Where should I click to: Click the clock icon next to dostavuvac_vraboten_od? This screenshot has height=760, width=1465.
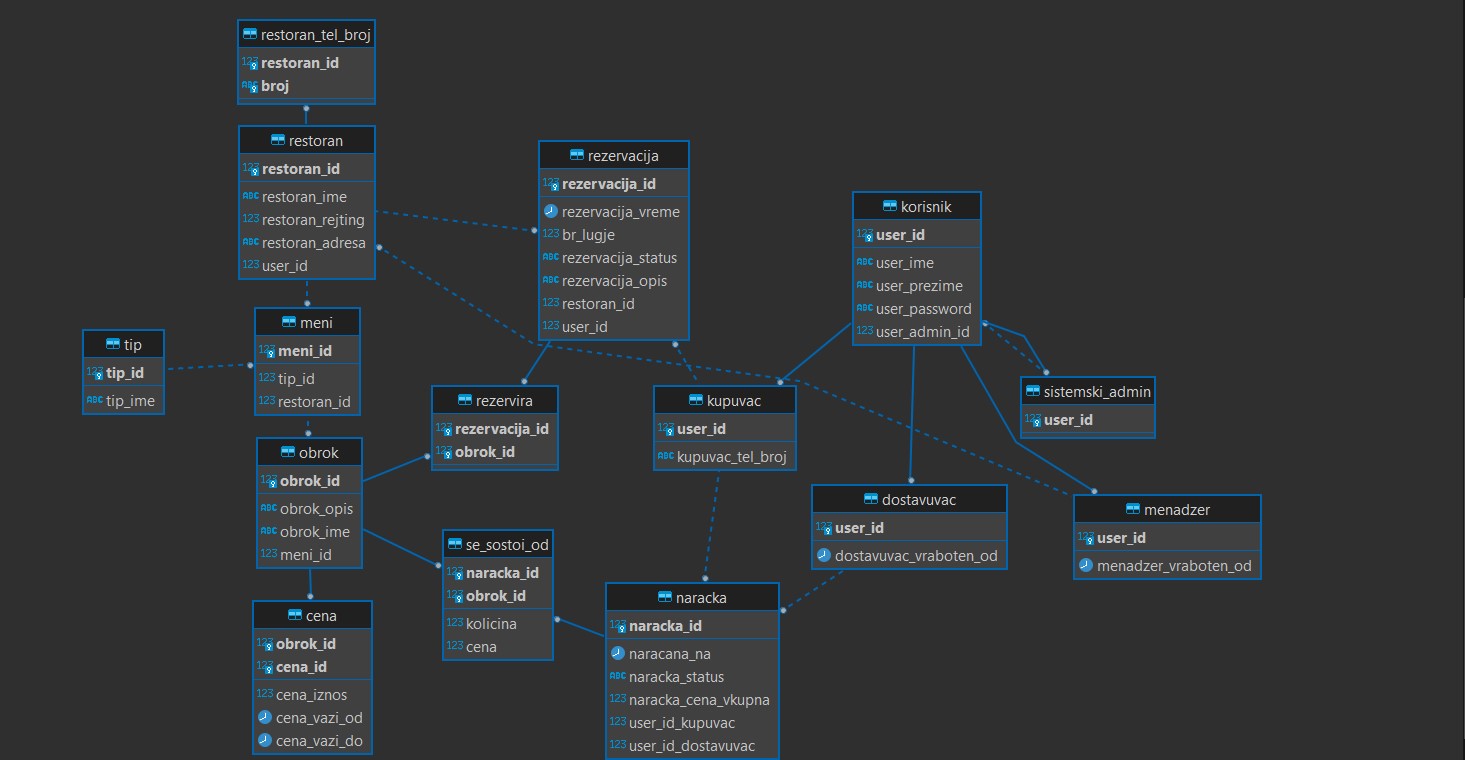point(823,556)
